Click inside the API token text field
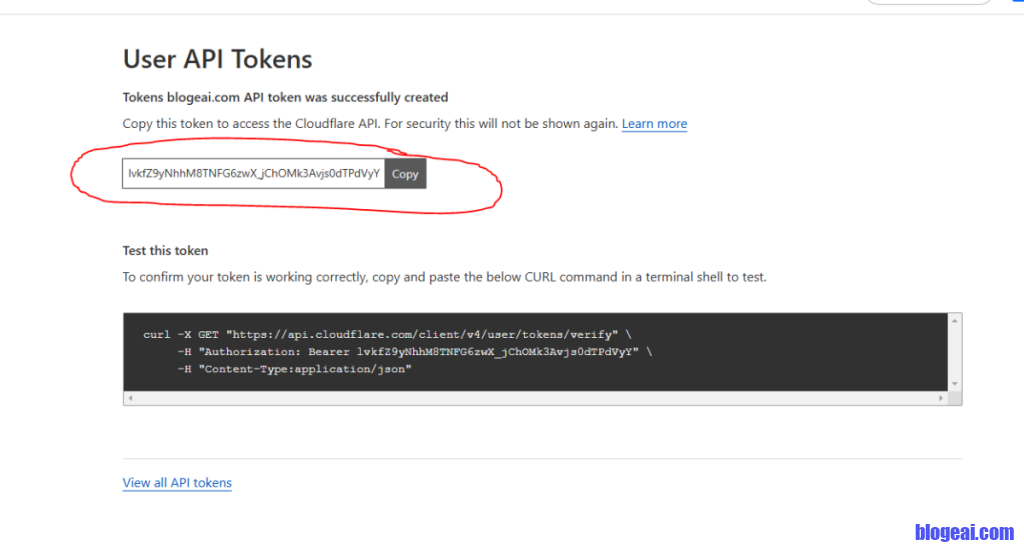1024x547 pixels. point(254,174)
